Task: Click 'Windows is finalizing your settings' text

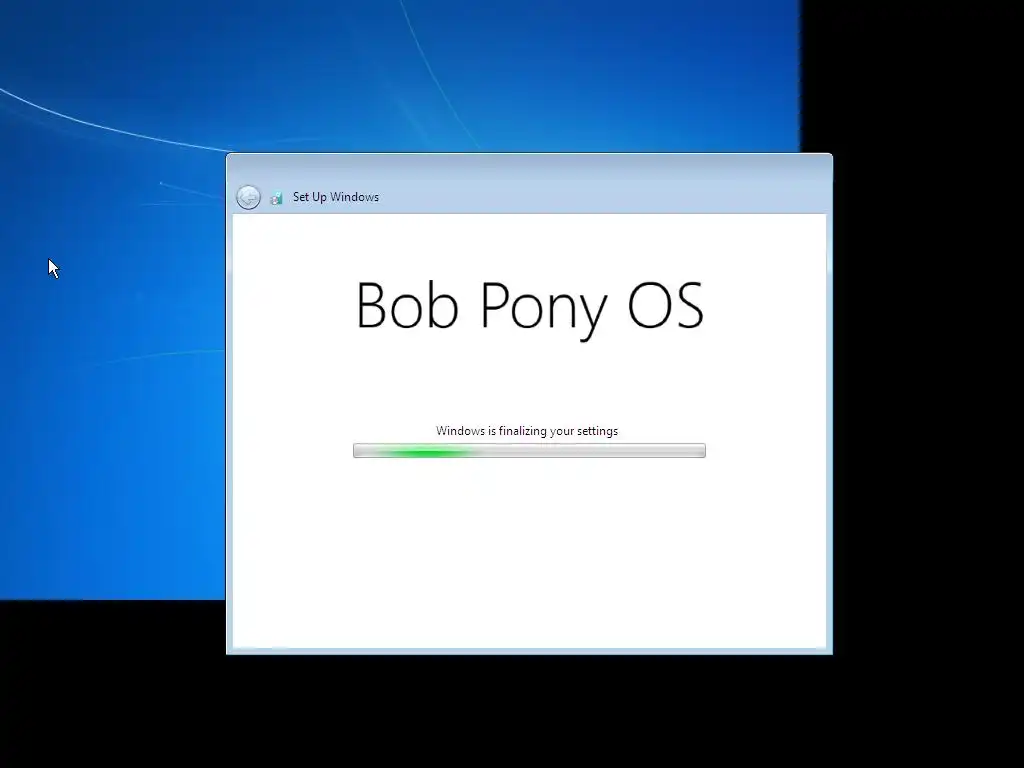Action: [x=527, y=431]
